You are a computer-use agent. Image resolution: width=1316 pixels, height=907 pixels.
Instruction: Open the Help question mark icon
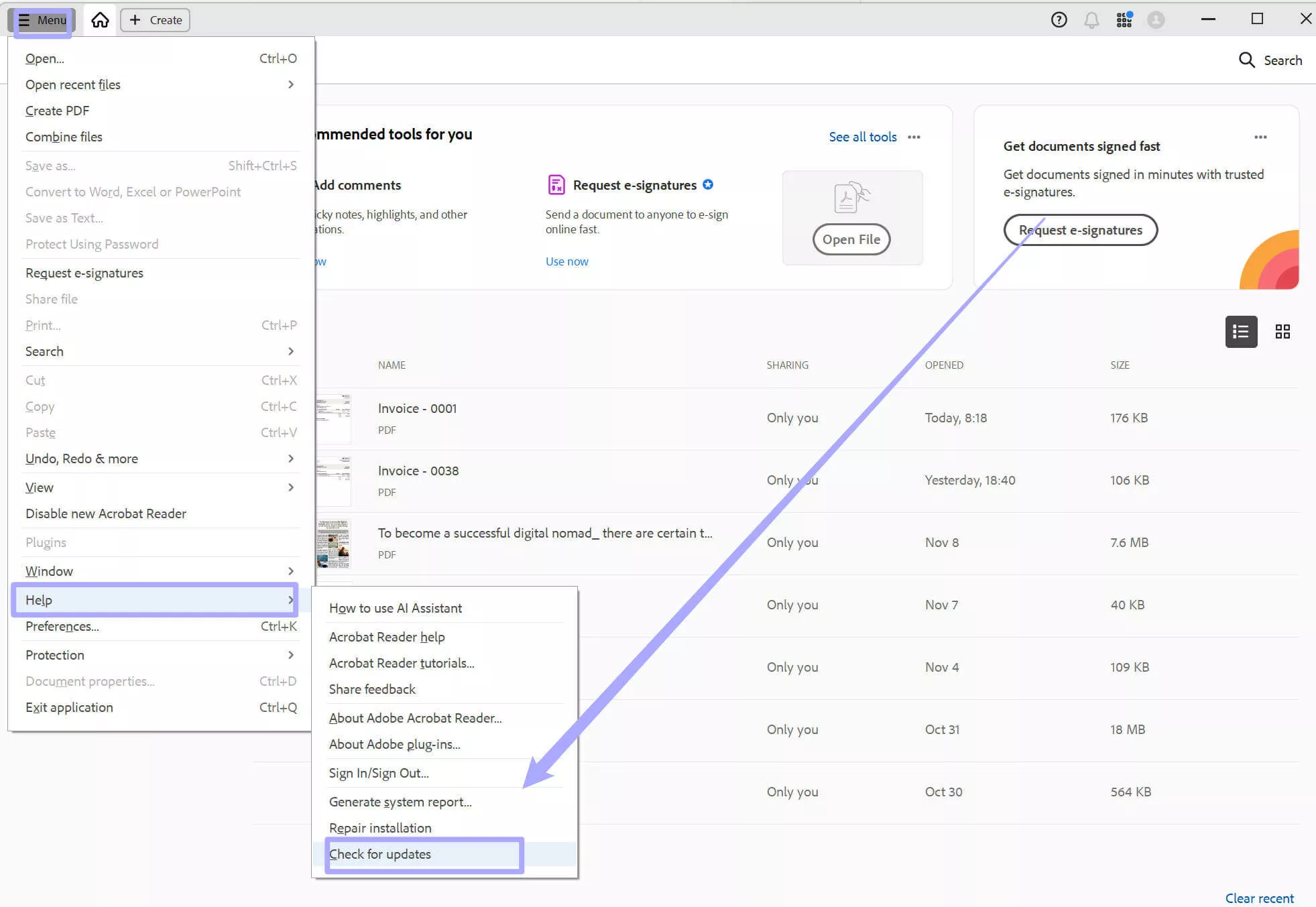coord(1059,20)
